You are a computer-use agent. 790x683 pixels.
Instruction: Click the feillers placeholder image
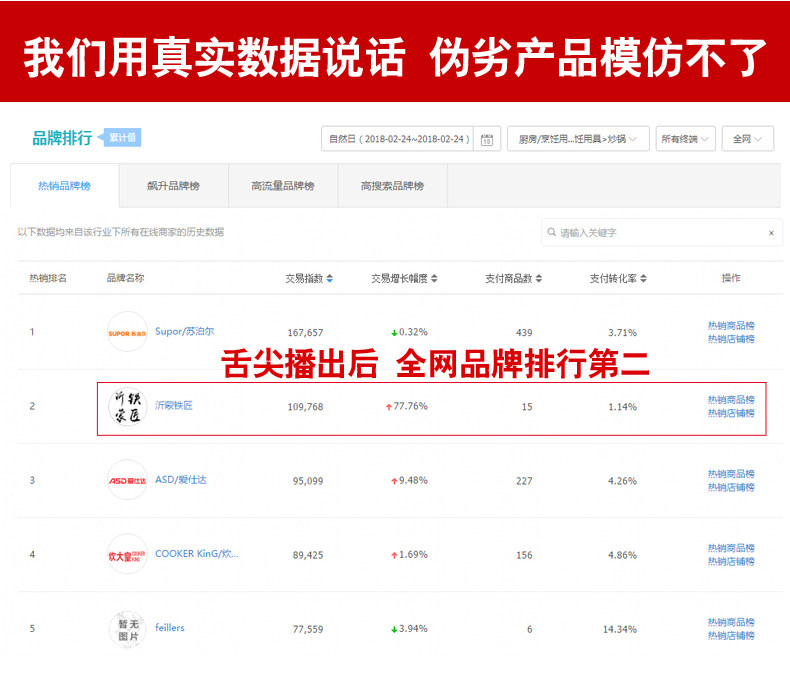[x=127, y=629]
